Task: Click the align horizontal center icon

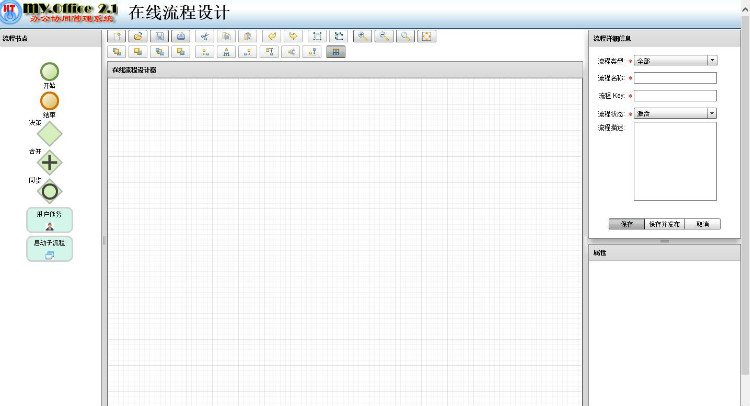Action: [226, 52]
